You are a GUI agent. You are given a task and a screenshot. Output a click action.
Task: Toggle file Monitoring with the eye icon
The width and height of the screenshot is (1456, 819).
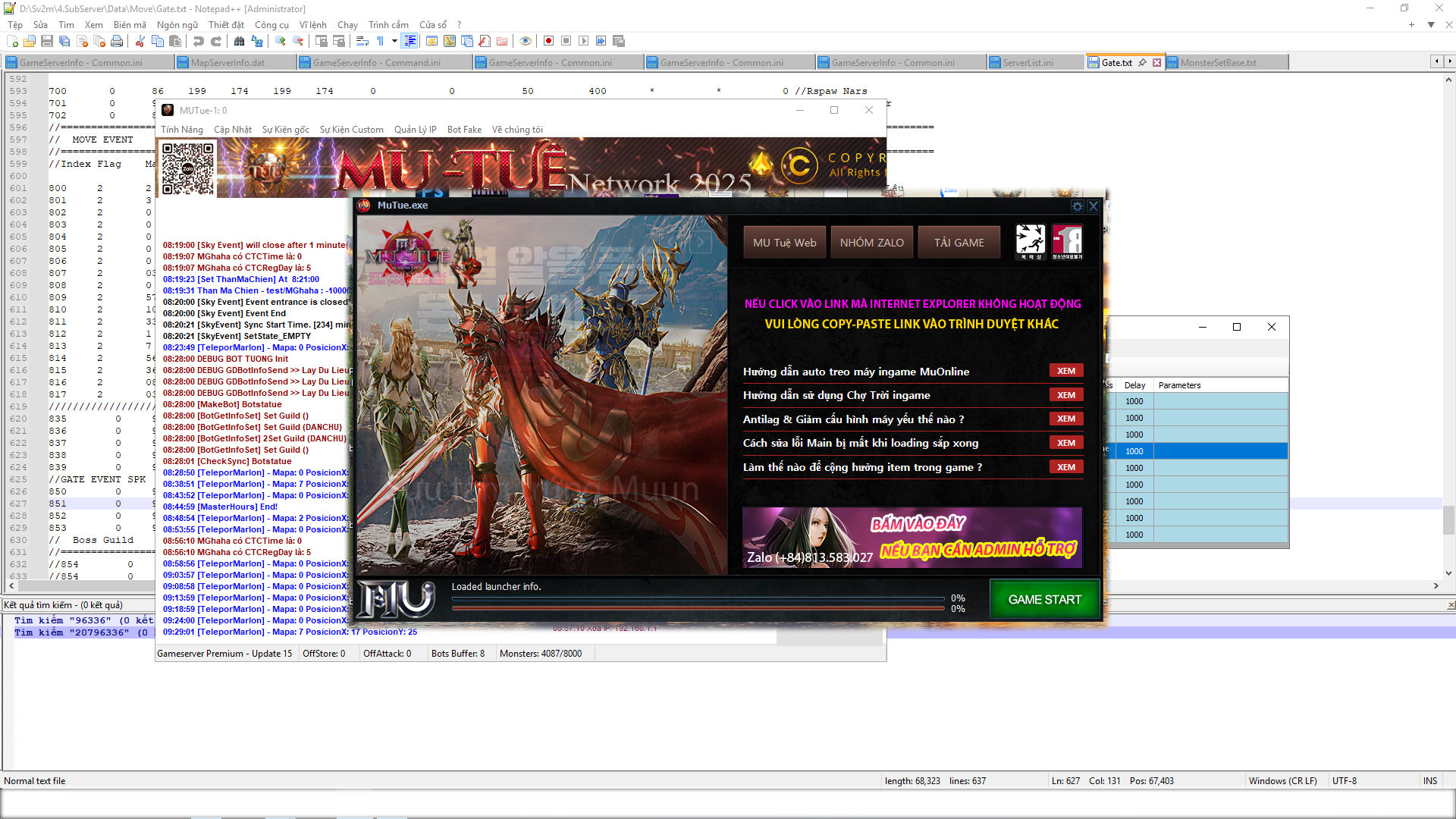[526, 41]
